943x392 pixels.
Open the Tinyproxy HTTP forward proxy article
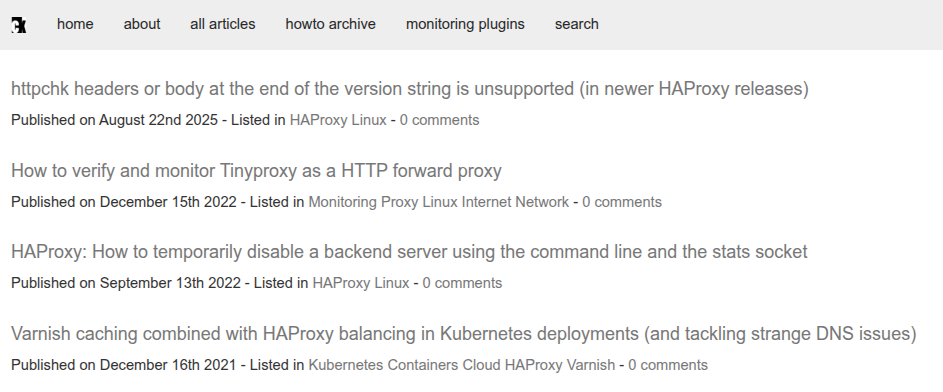256,171
